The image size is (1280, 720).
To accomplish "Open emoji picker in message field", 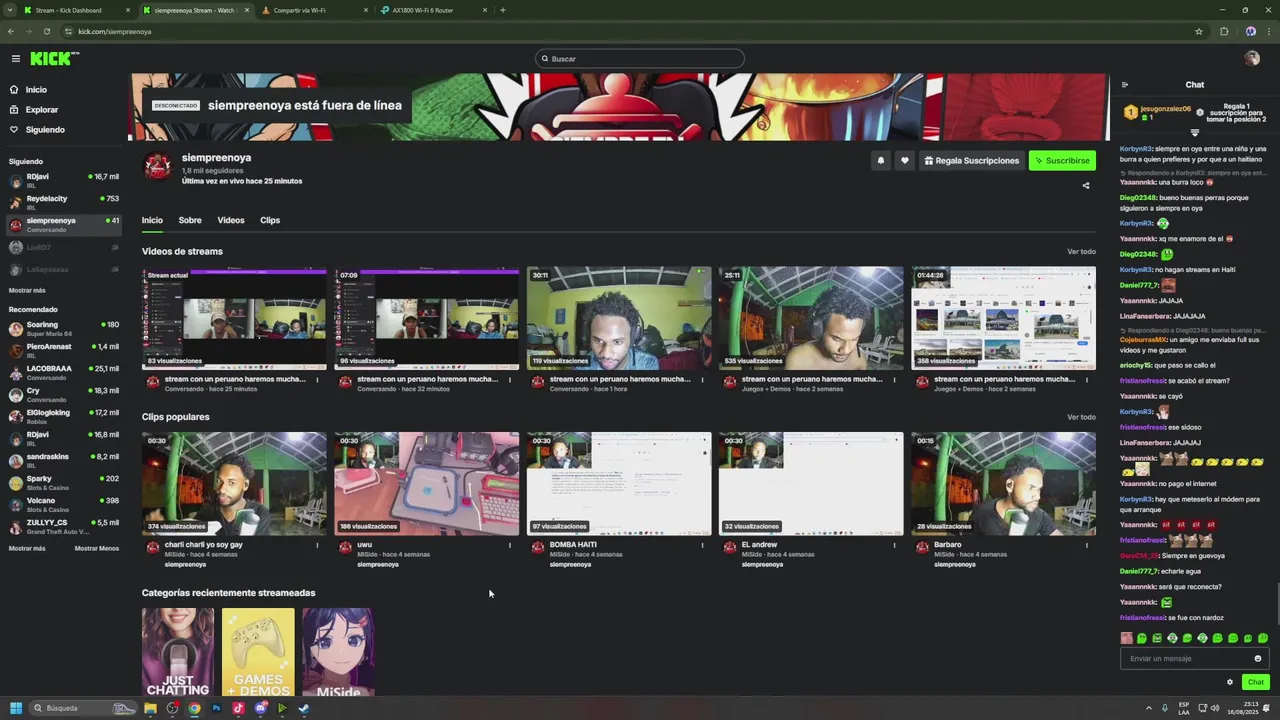I will click(1258, 658).
